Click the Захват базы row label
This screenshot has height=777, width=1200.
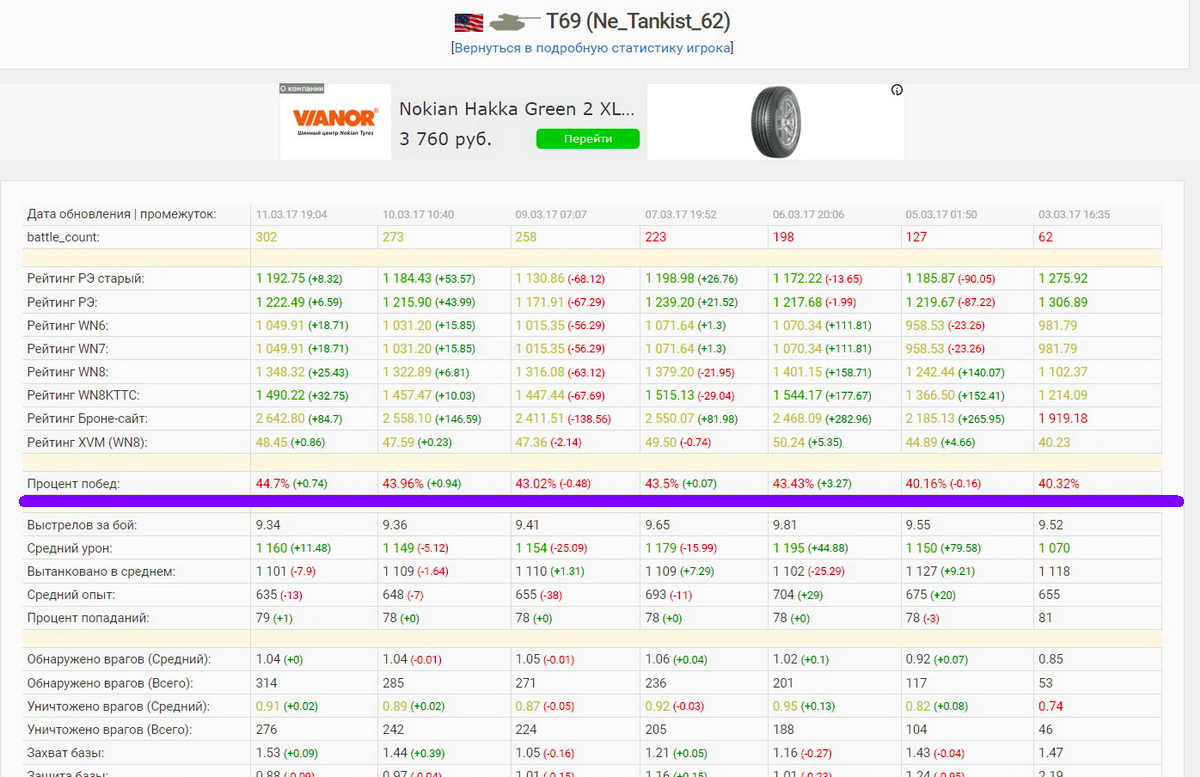66,753
